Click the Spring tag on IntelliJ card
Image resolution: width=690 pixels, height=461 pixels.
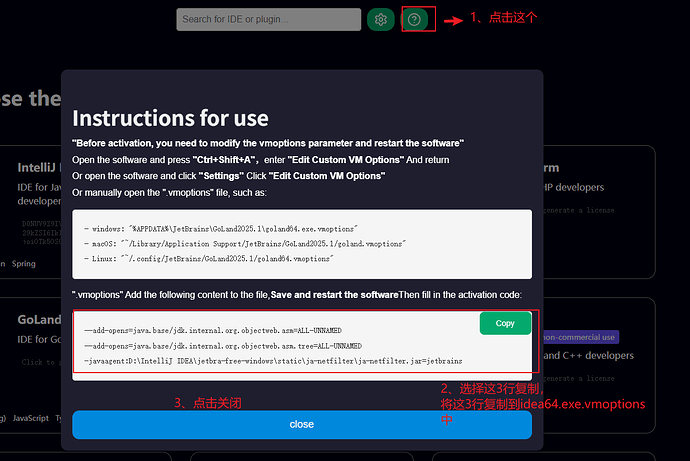24,264
